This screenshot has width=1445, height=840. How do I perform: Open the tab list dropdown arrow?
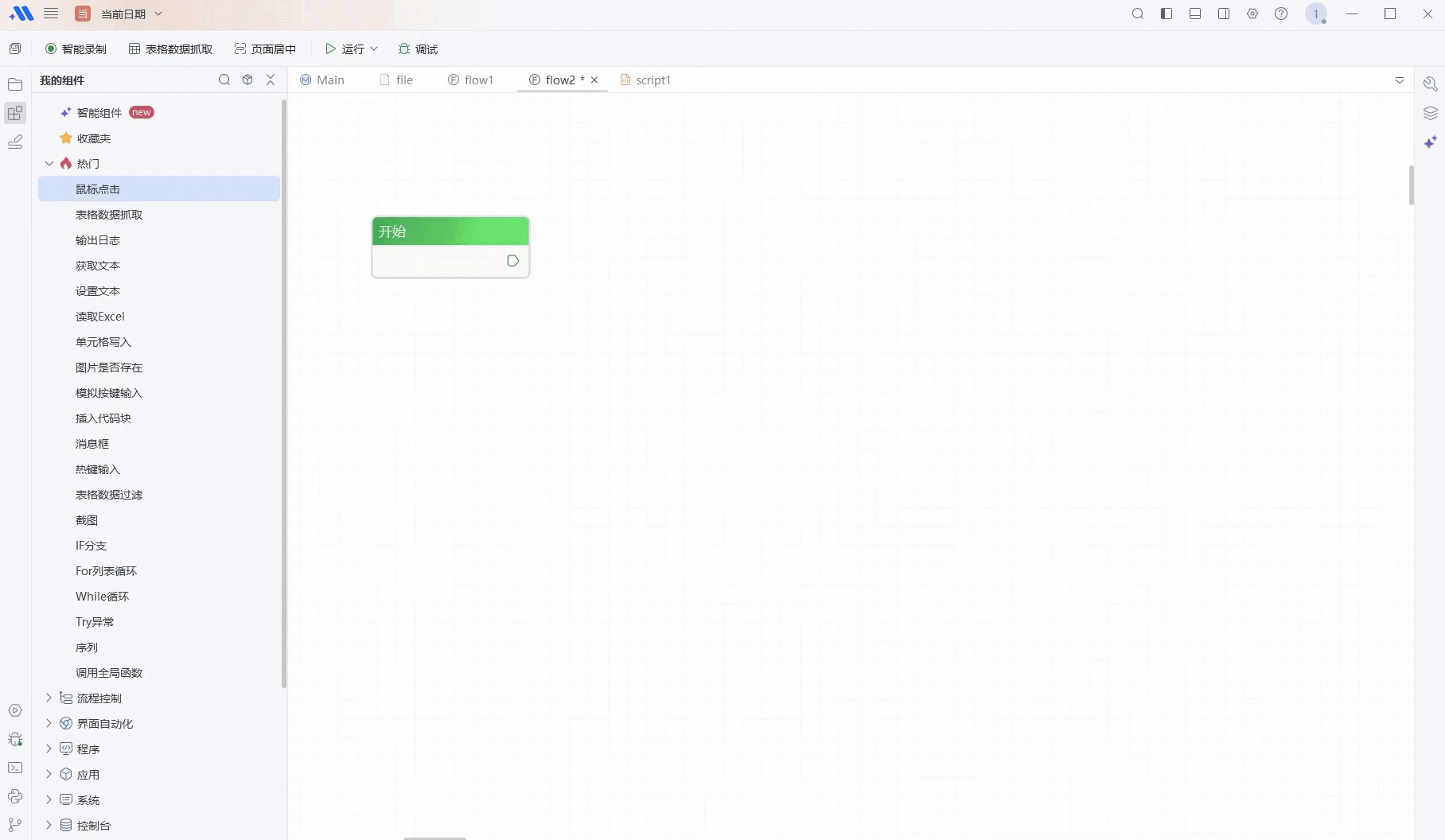click(x=1400, y=80)
